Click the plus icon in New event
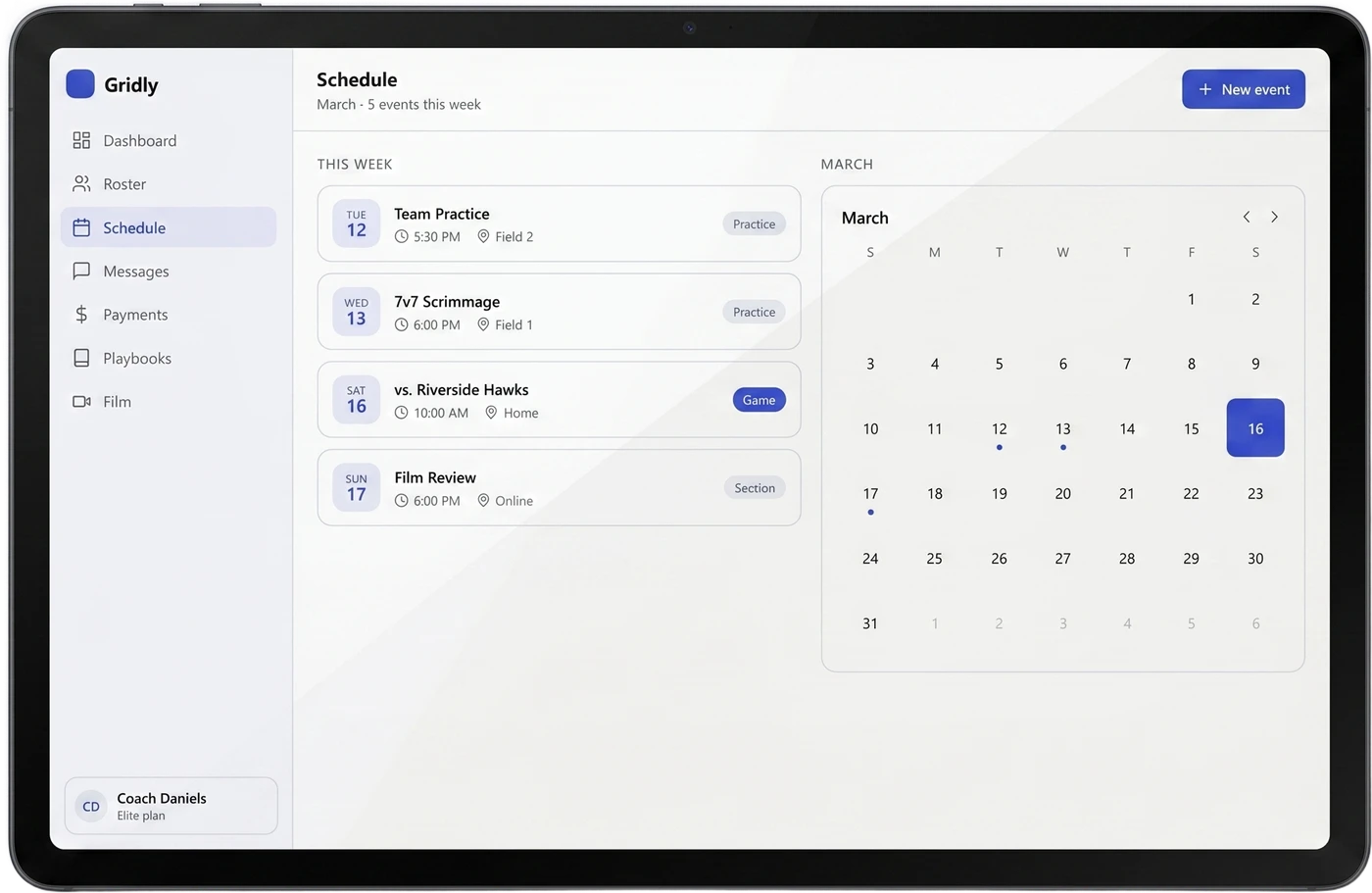Screen dimensions: 1372x893 click(1205, 89)
